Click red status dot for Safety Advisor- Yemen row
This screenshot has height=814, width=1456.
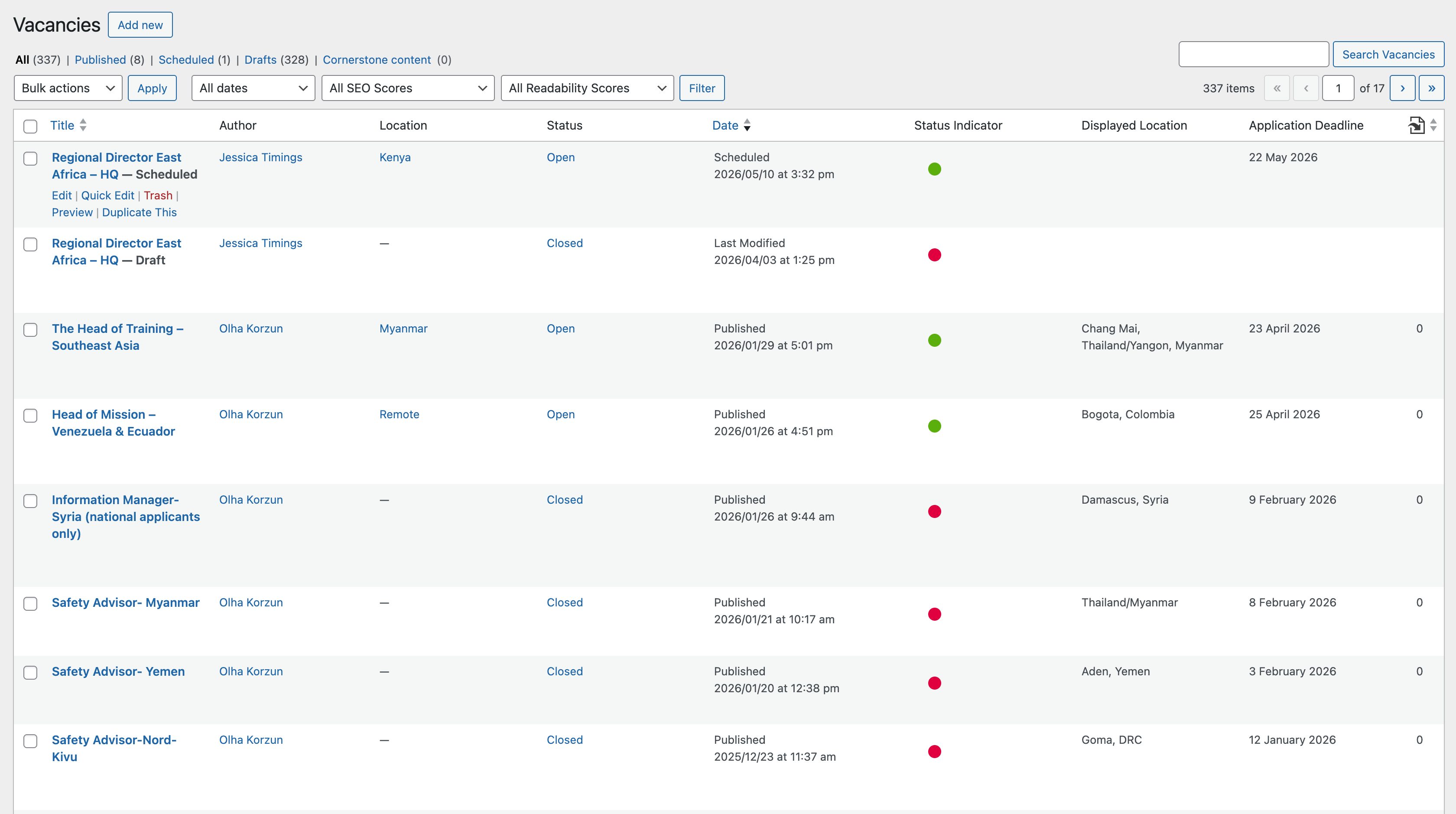[935, 683]
